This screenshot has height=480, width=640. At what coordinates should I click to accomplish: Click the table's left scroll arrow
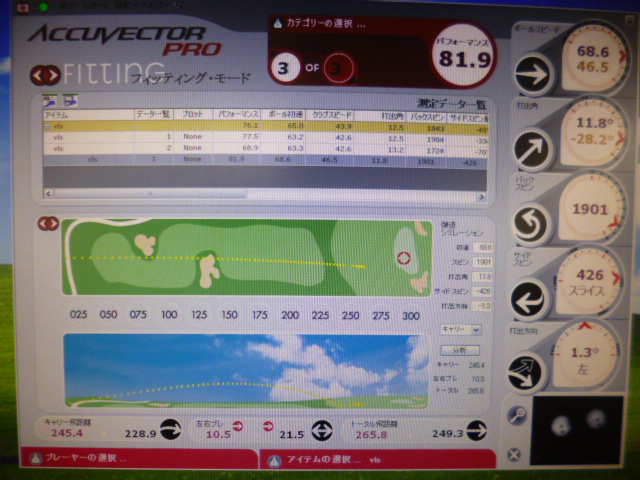[x=49, y=193]
